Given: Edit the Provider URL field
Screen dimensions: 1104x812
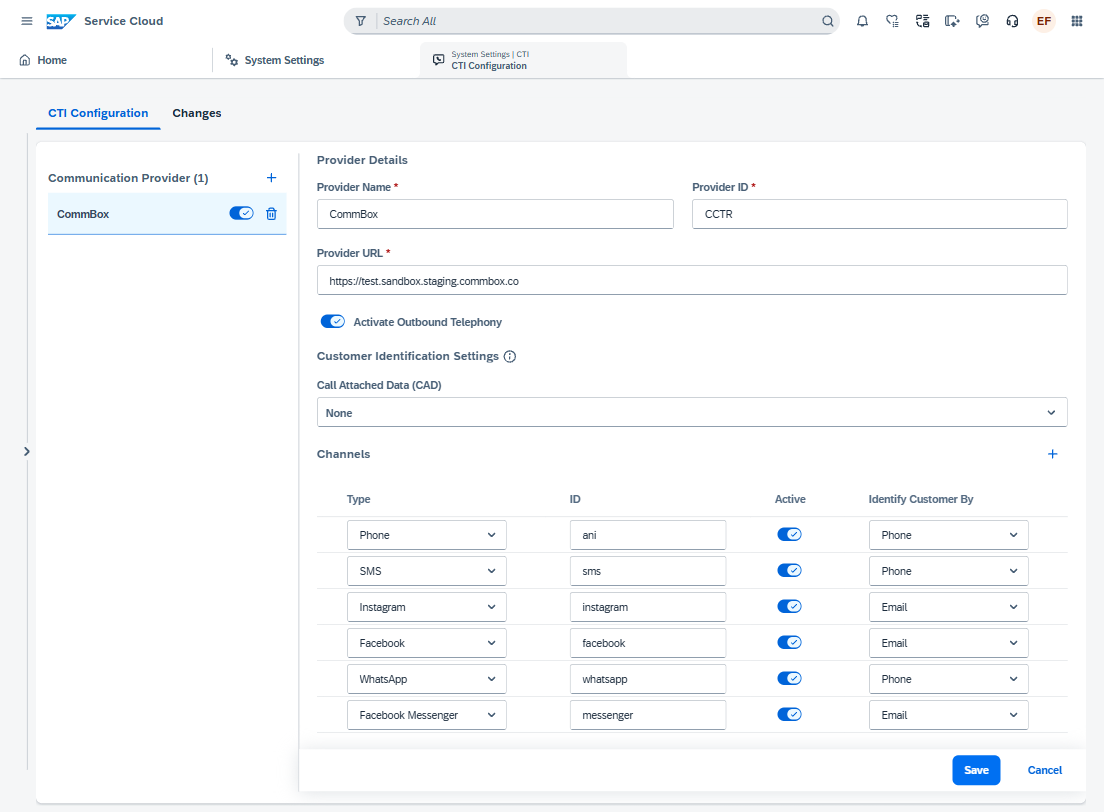Looking at the screenshot, I should coord(692,280).
